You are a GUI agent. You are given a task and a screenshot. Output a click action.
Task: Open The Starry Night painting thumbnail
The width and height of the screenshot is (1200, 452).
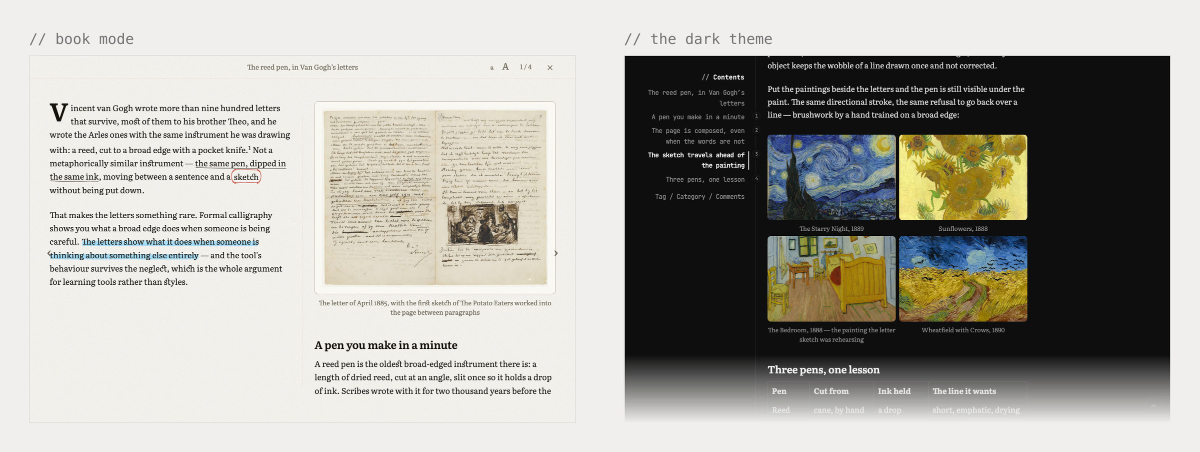pos(831,177)
